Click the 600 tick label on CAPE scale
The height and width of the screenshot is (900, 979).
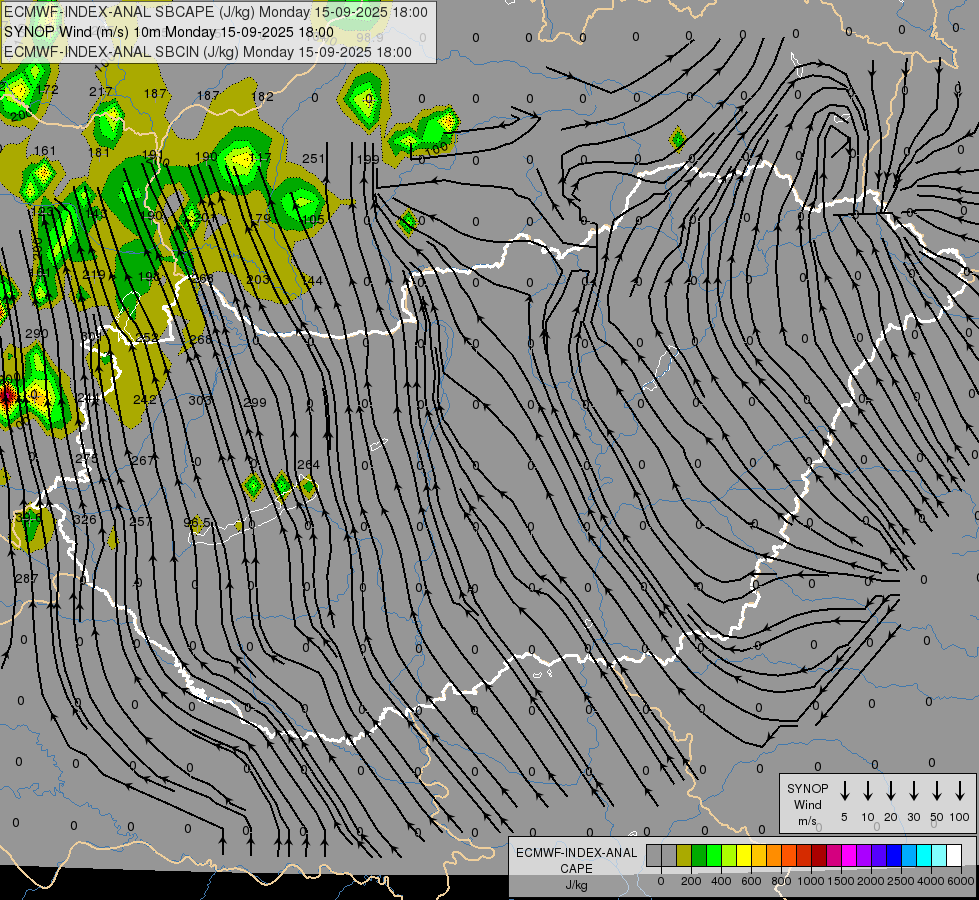click(751, 881)
